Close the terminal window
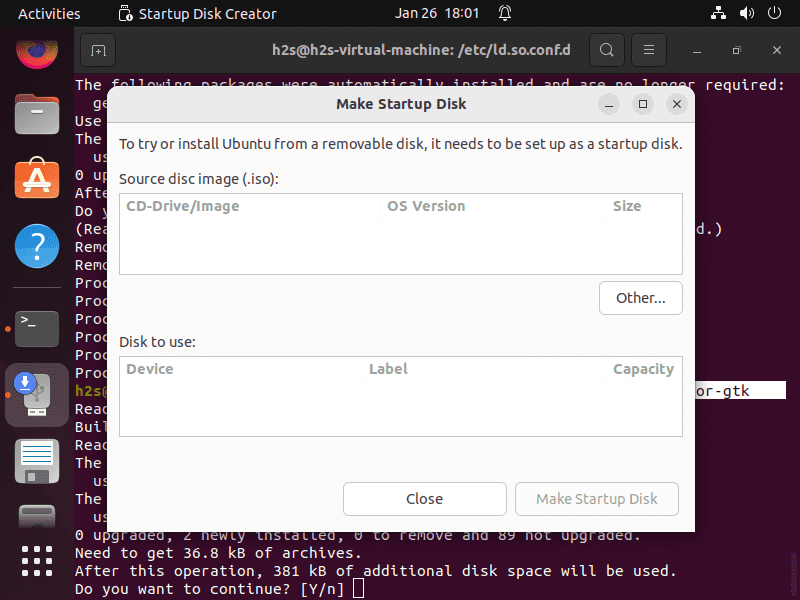The image size is (800, 600). point(777,50)
